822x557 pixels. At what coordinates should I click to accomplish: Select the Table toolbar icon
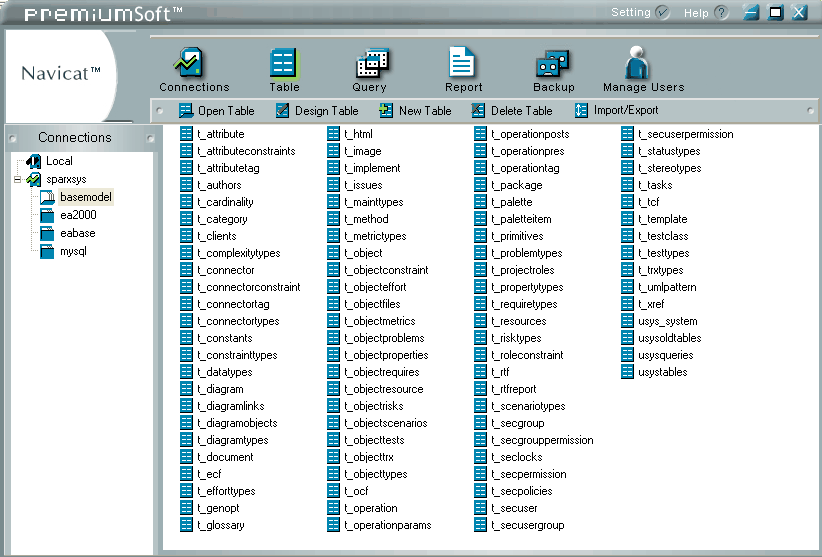[x=284, y=69]
